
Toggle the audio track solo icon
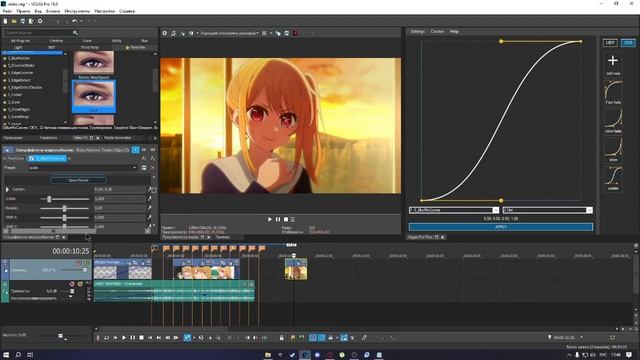click(80, 284)
